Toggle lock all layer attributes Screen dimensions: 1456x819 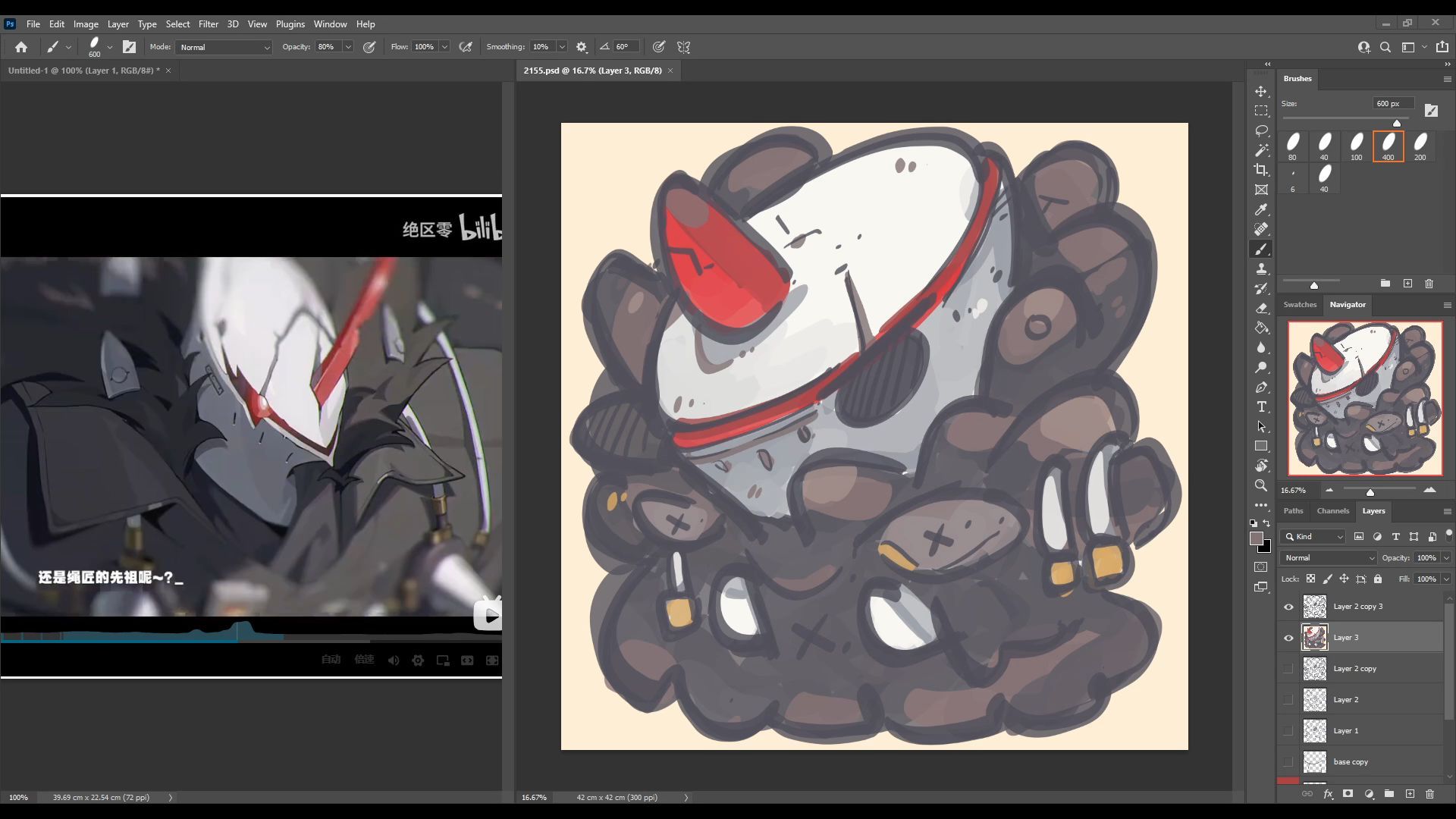coord(1378,579)
